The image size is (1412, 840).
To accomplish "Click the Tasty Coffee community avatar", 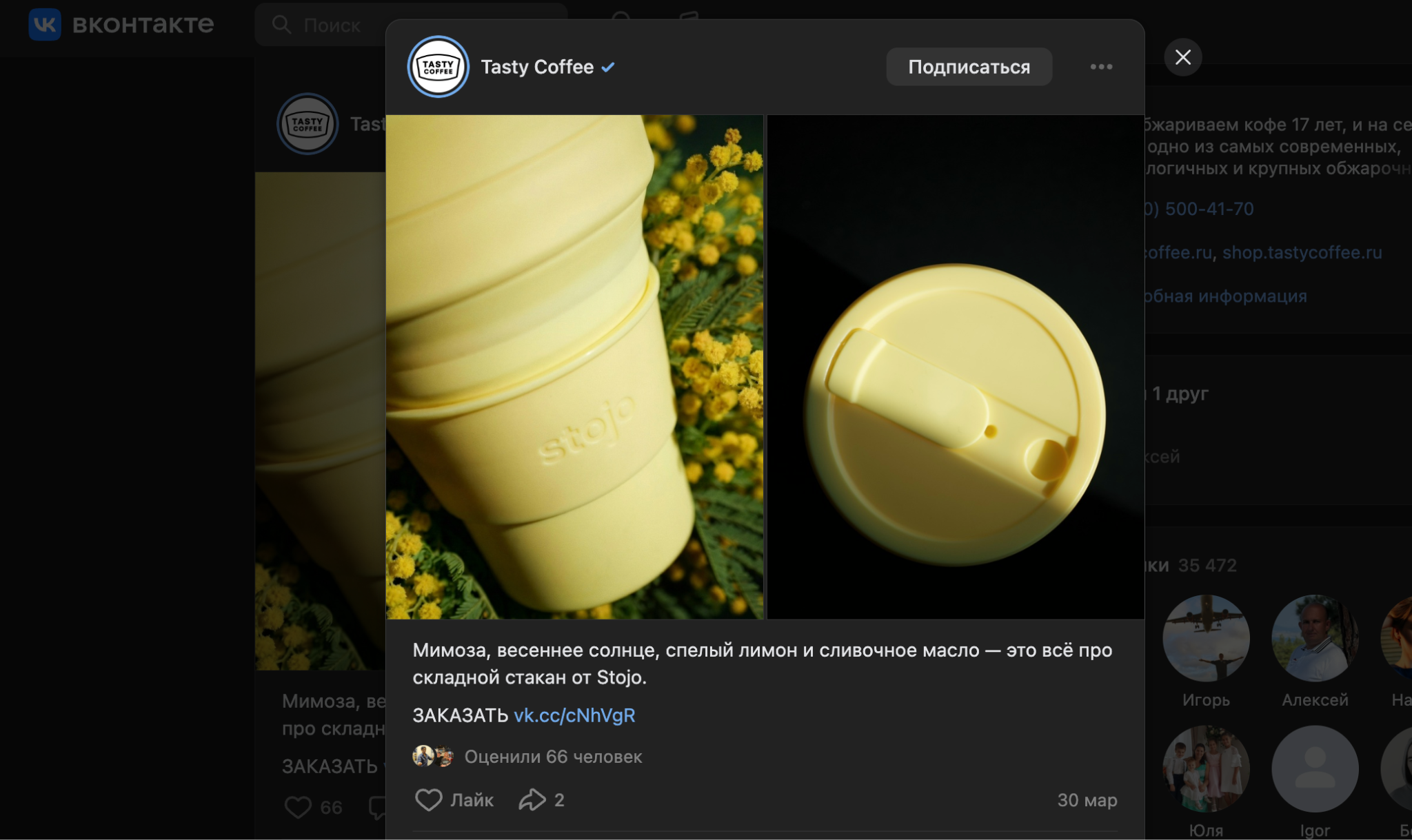I will [438, 66].
